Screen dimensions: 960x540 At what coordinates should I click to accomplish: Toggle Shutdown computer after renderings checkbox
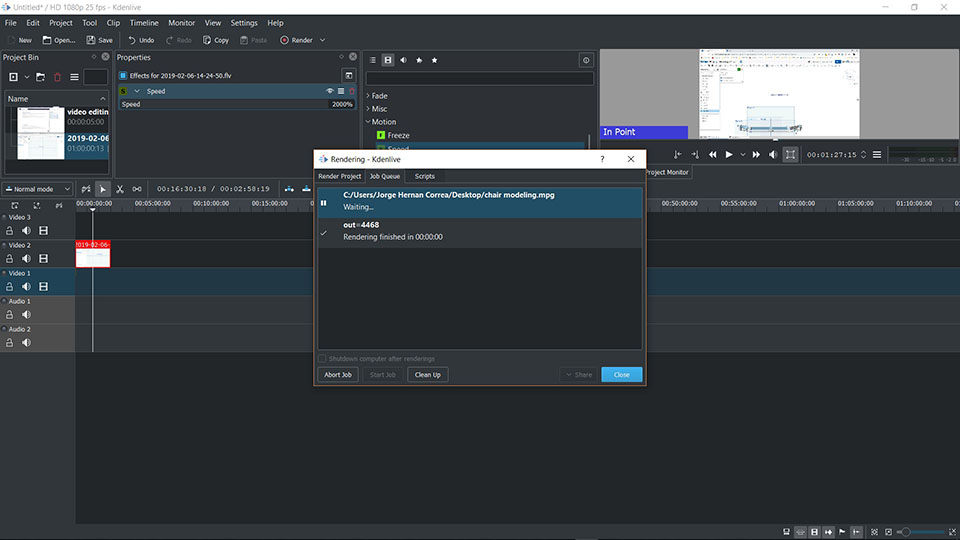click(x=322, y=359)
